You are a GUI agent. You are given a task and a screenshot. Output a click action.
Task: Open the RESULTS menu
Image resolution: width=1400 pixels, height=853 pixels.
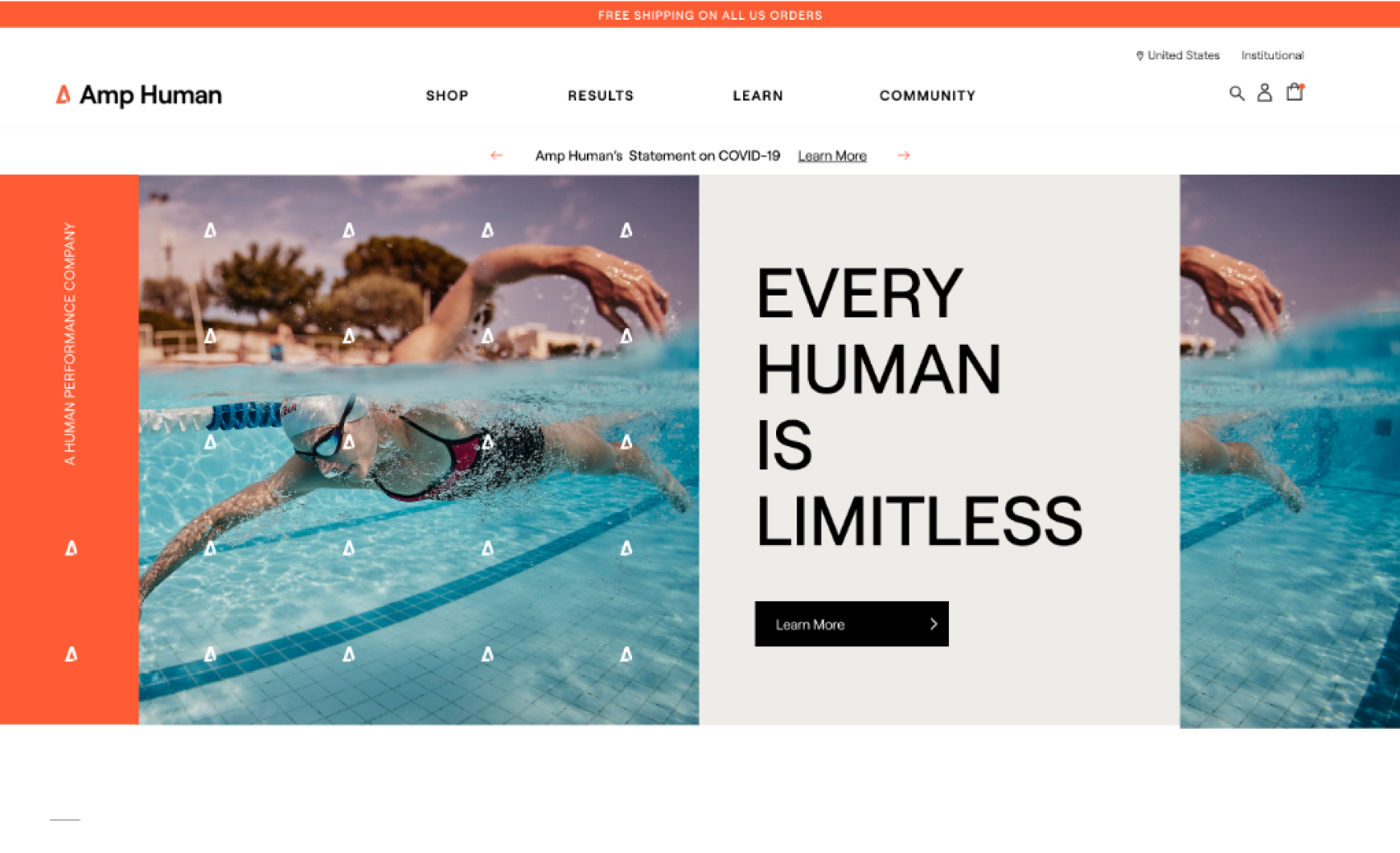pos(601,96)
